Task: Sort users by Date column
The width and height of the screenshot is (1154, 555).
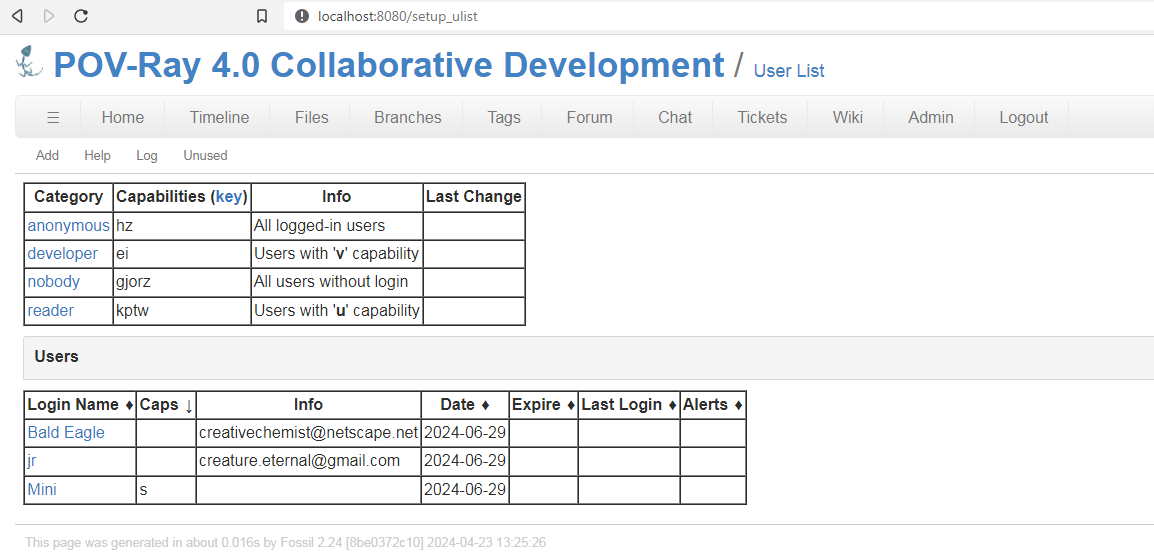Action: click(464, 405)
